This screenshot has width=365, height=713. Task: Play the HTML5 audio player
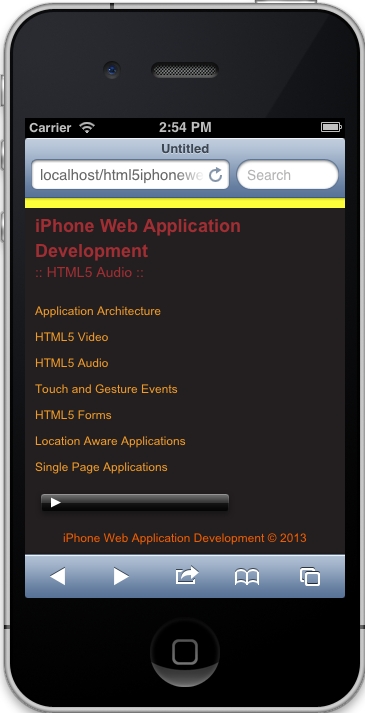pyautogui.click(x=55, y=502)
